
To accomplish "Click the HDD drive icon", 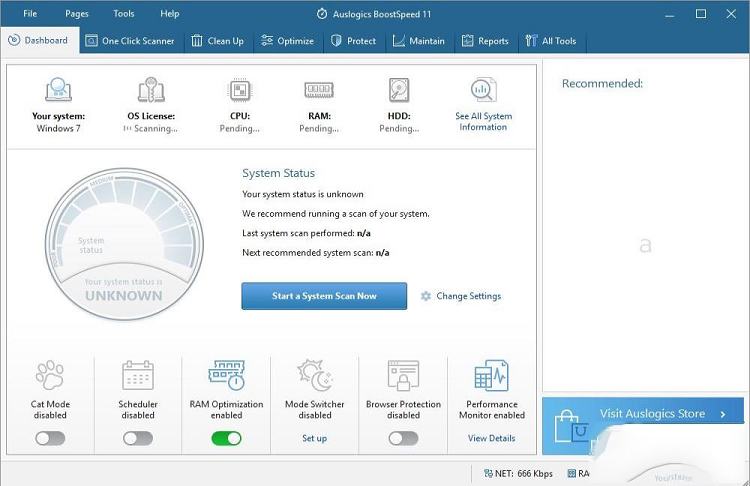I will (399, 90).
